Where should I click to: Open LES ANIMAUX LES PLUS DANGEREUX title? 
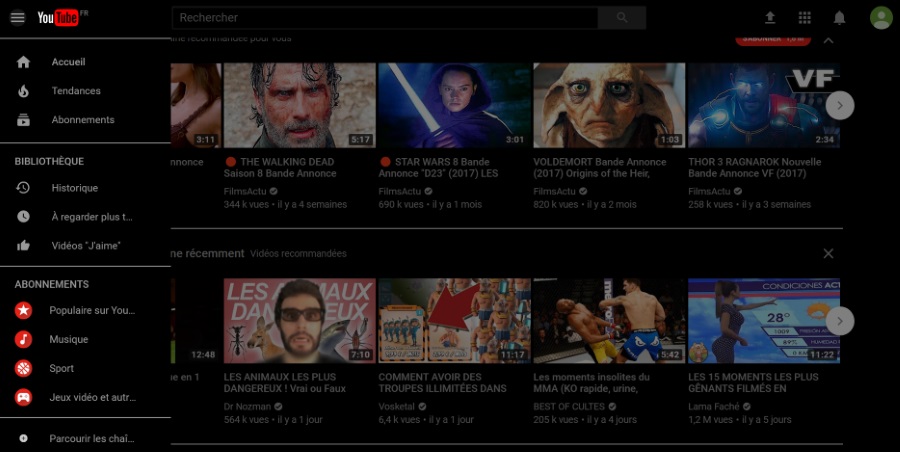click(x=285, y=383)
